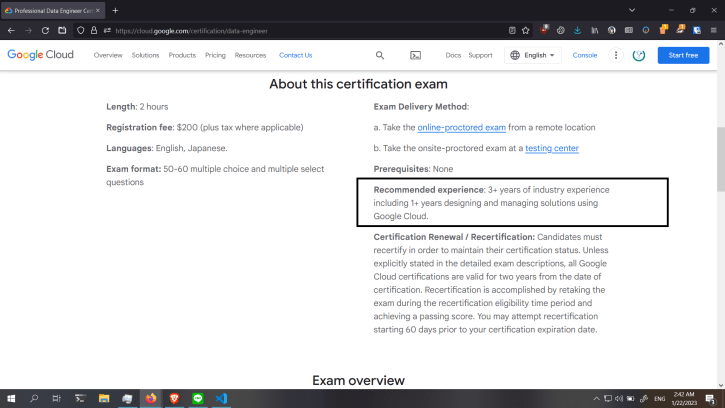
Task: Open the three-dot more options menu
Action: (616, 55)
